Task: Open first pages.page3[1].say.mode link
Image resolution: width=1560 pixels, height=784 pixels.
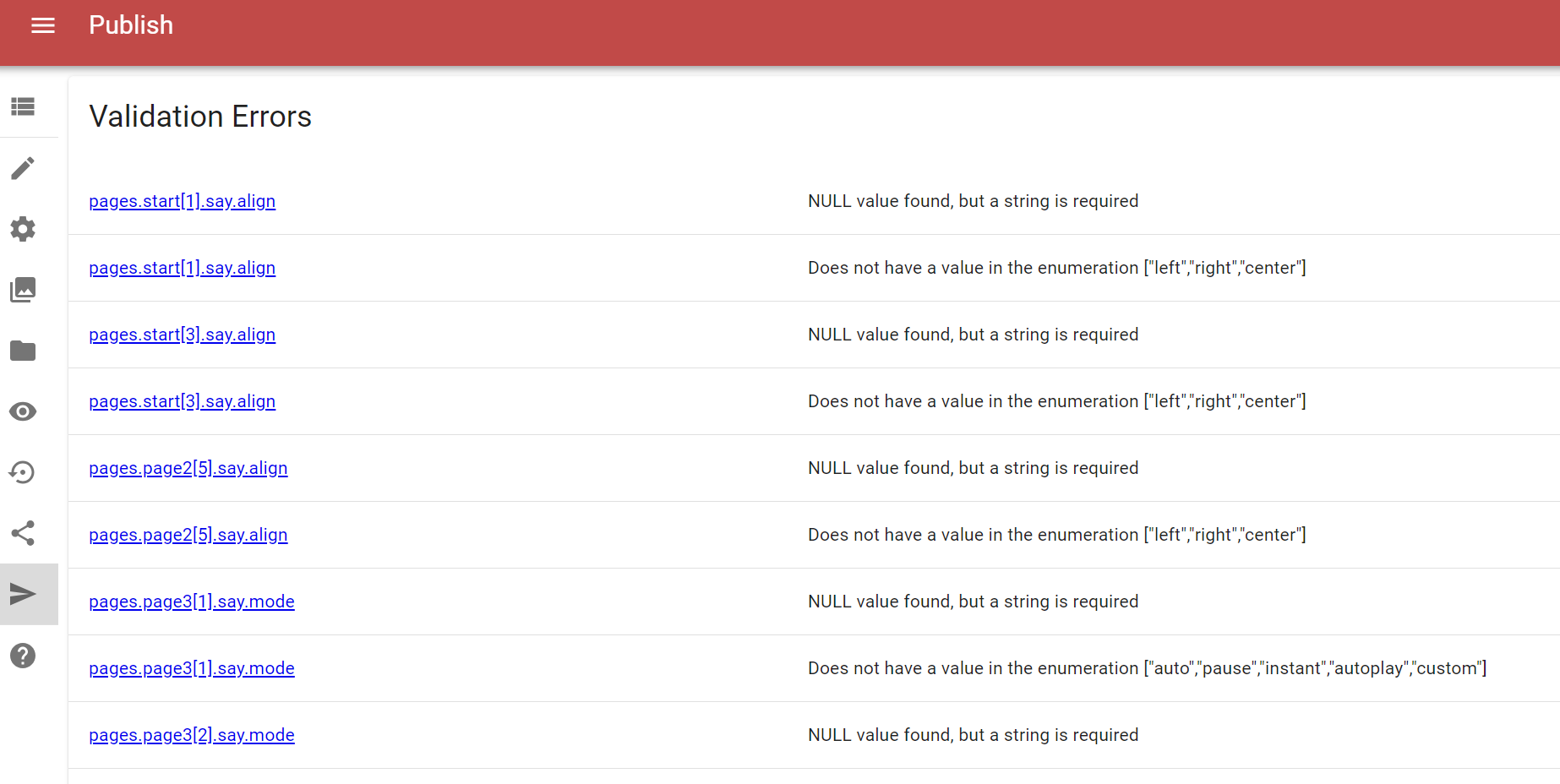Action: (192, 602)
